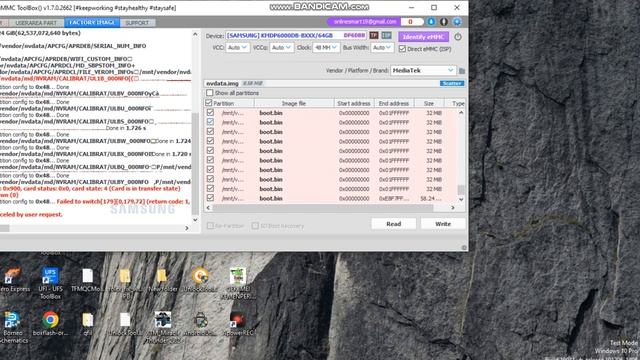Click the 0xE8F7FF end address cell

pyautogui.click(x=394, y=198)
